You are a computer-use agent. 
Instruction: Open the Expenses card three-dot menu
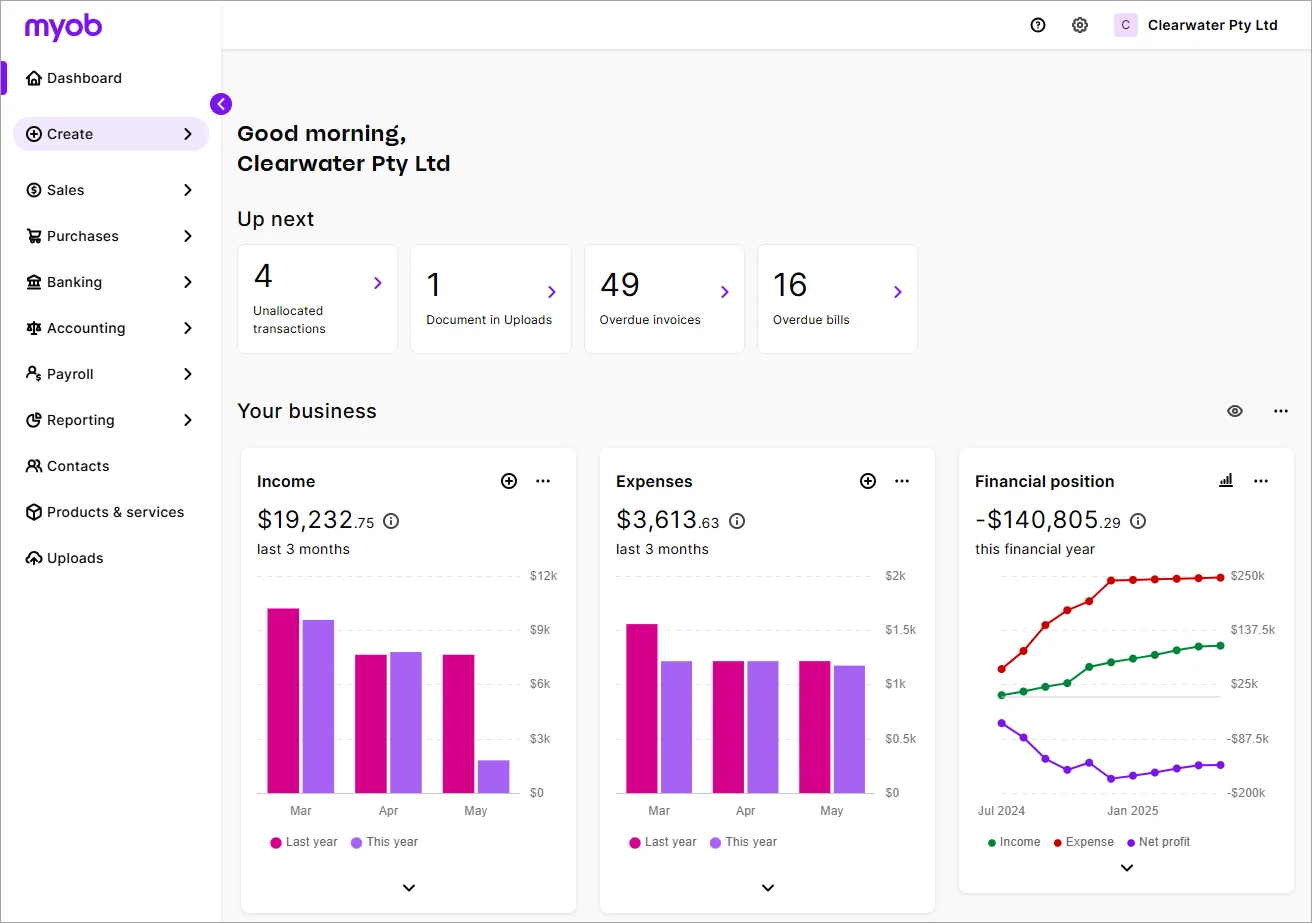point(902,481)
